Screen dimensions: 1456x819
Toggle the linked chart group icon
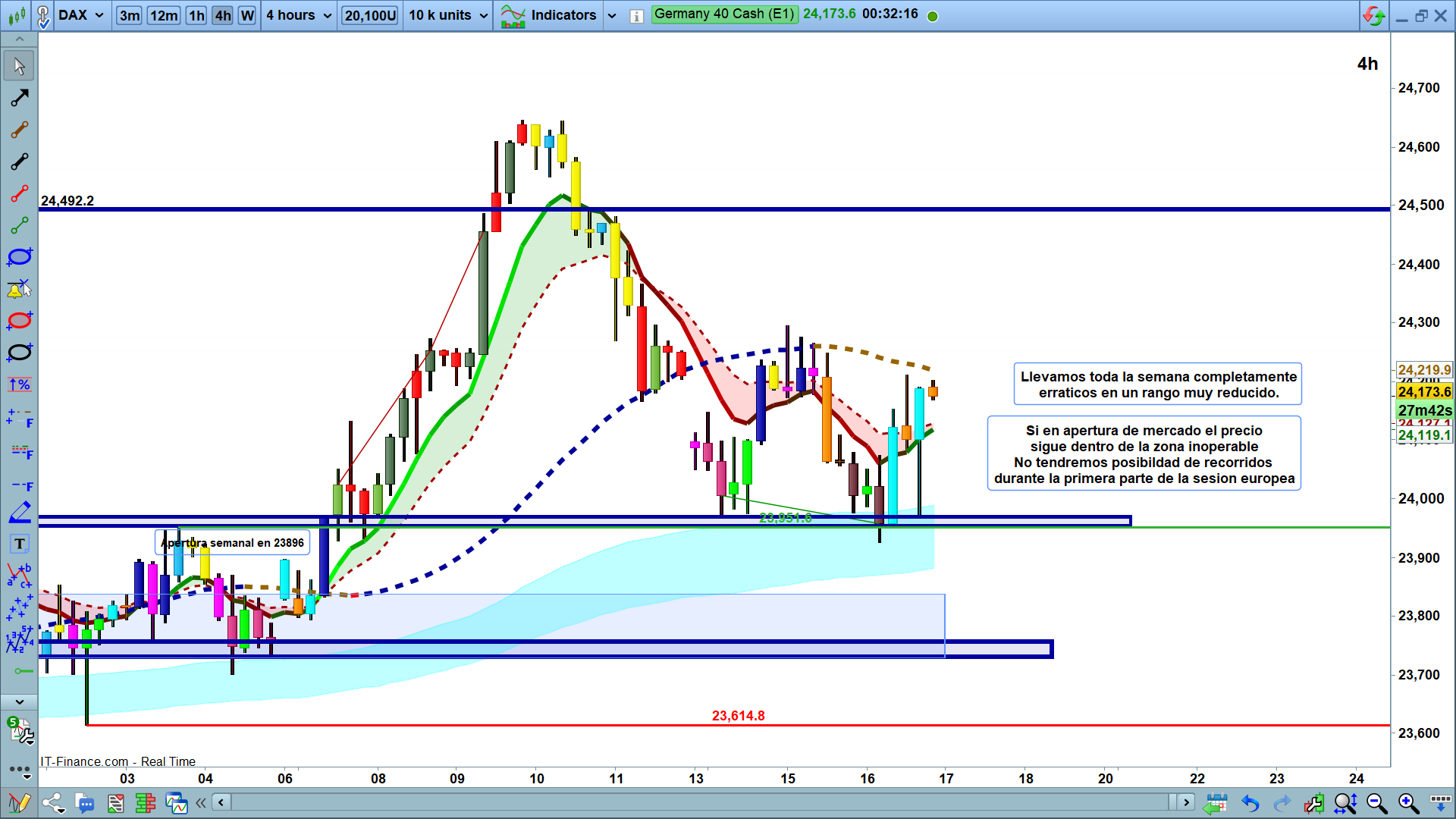[x=43, y=15]
